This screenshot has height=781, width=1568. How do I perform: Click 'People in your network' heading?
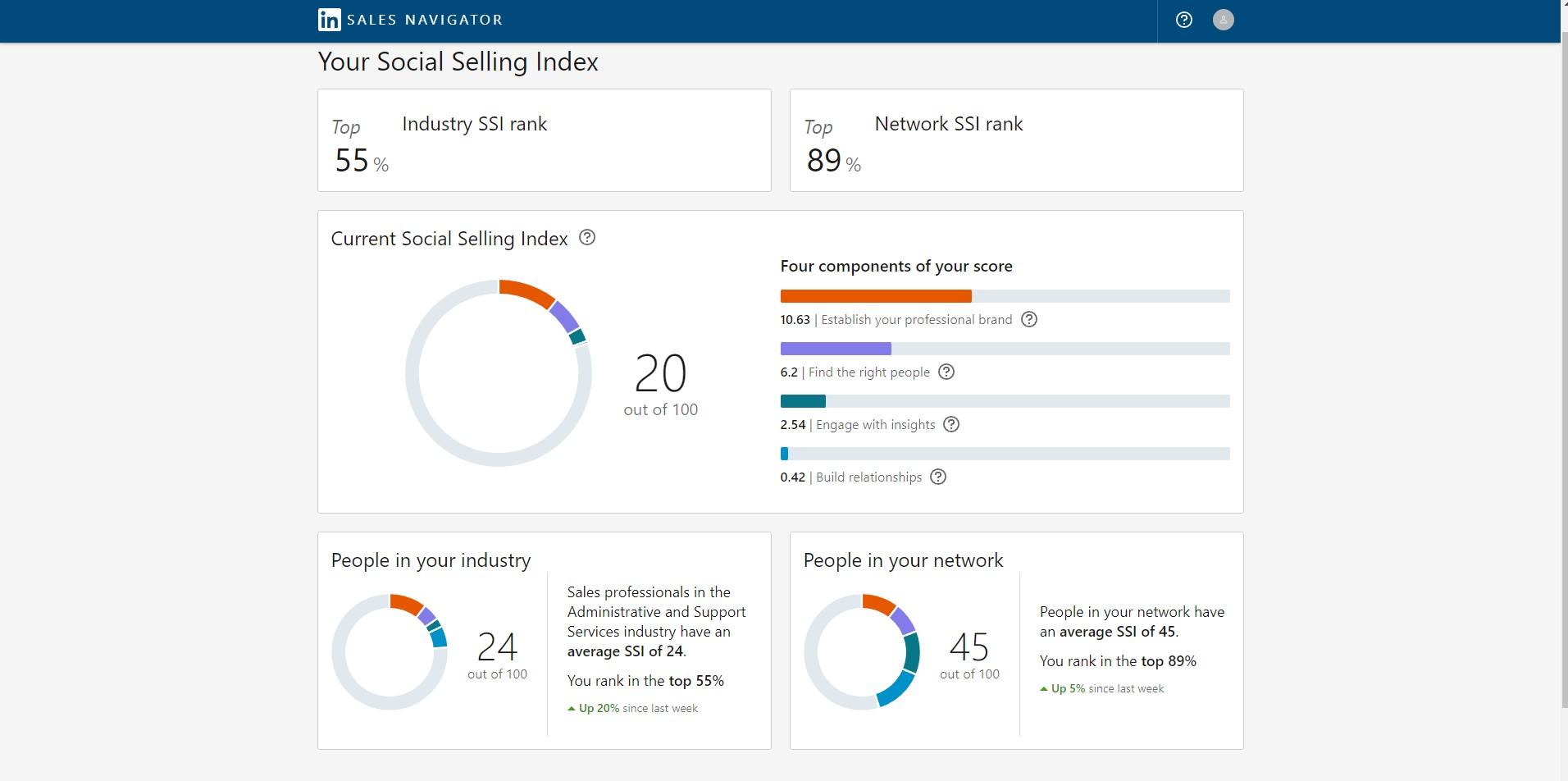pos(904,560)
